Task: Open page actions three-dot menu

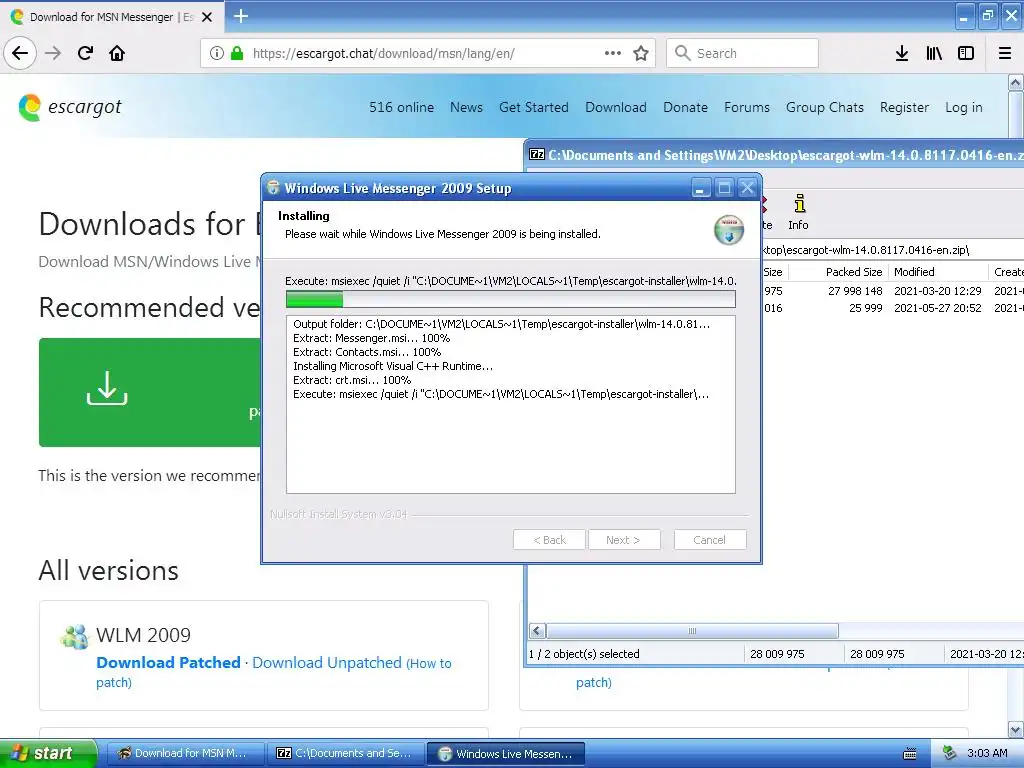Action: [613, 53]
